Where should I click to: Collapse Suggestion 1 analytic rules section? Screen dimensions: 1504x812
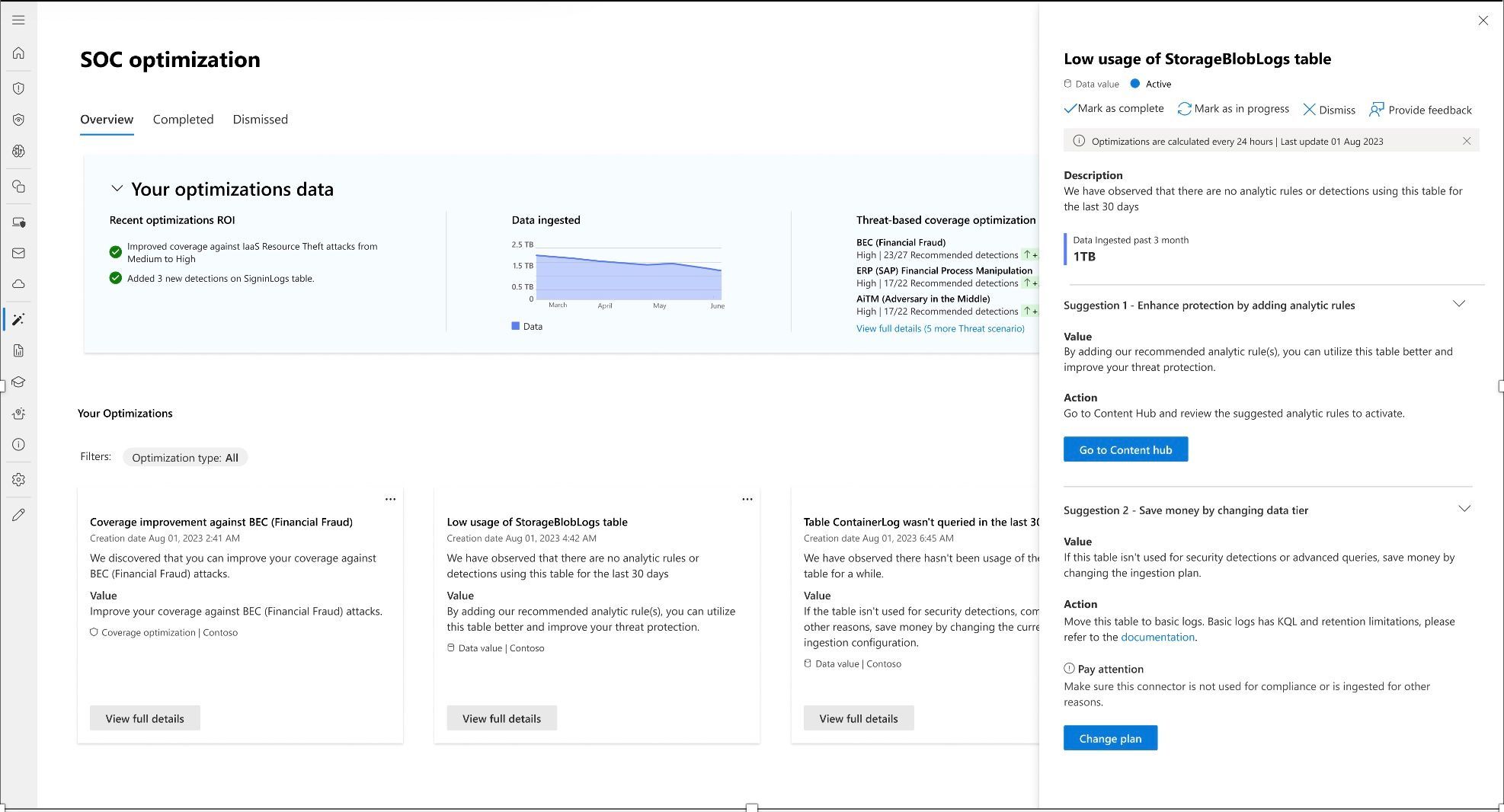pos(1458,304)
